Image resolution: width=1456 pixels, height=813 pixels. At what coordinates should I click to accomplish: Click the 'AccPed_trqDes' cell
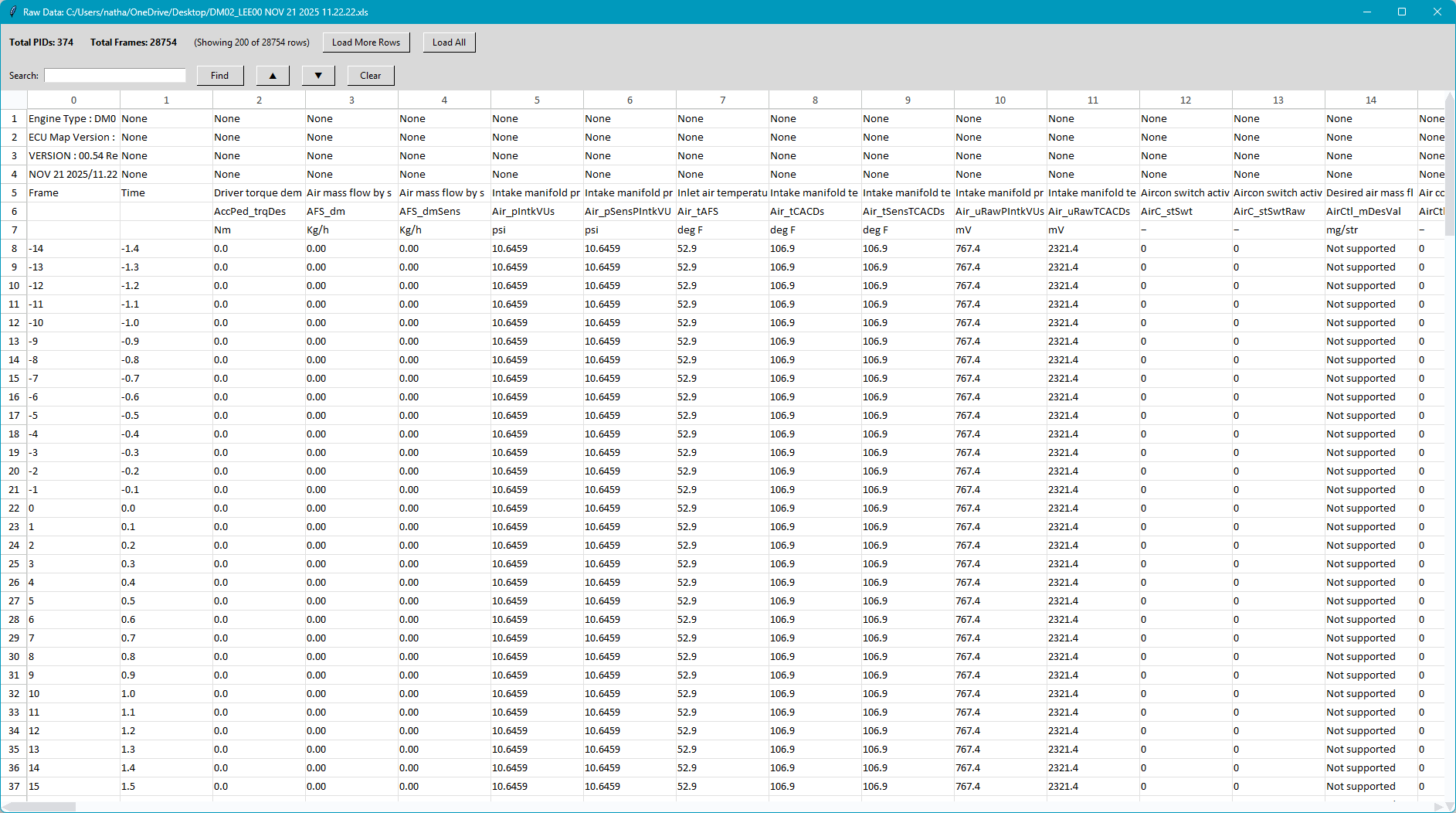point(259,212)
